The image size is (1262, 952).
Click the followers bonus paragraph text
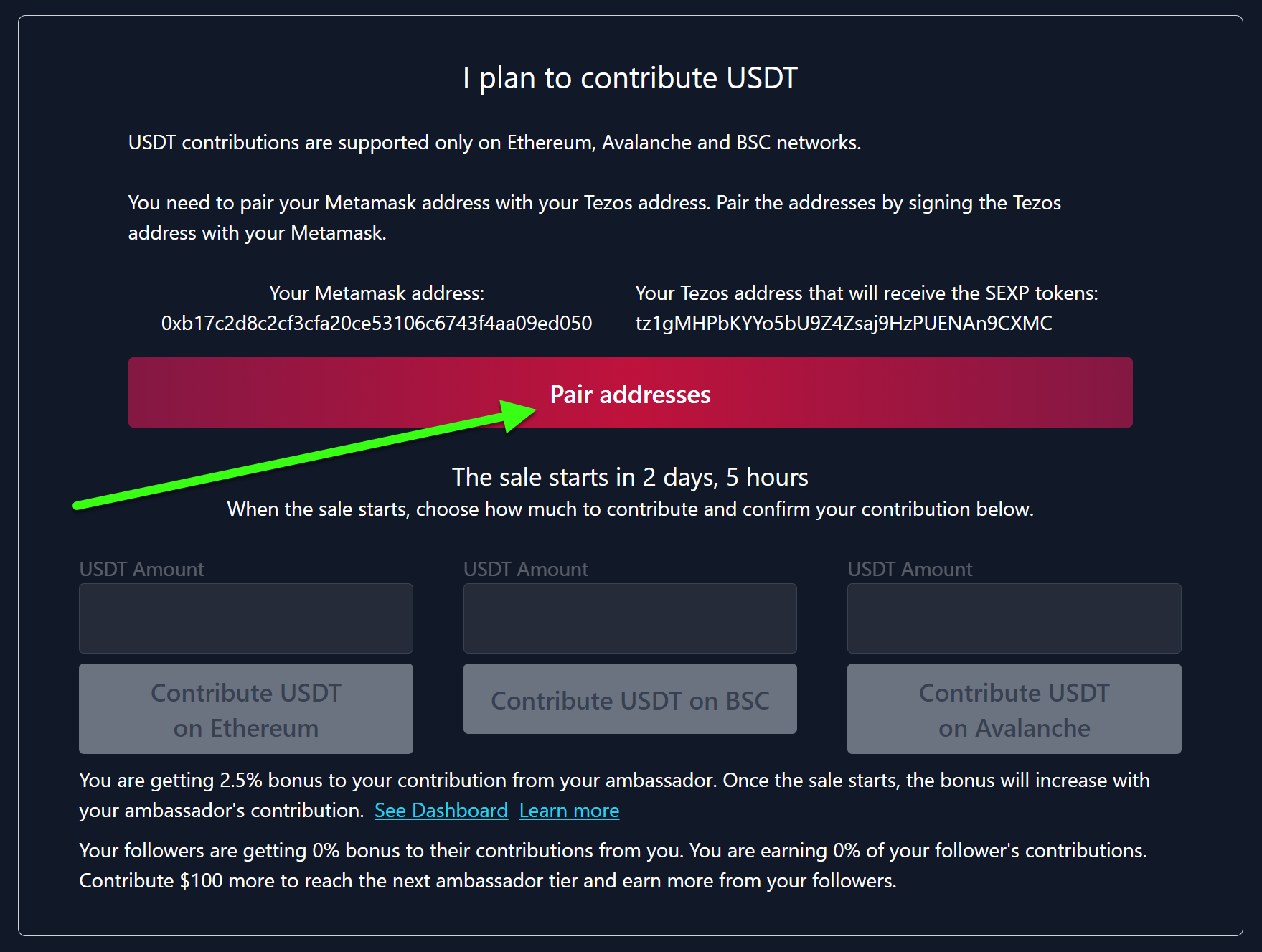613,865
